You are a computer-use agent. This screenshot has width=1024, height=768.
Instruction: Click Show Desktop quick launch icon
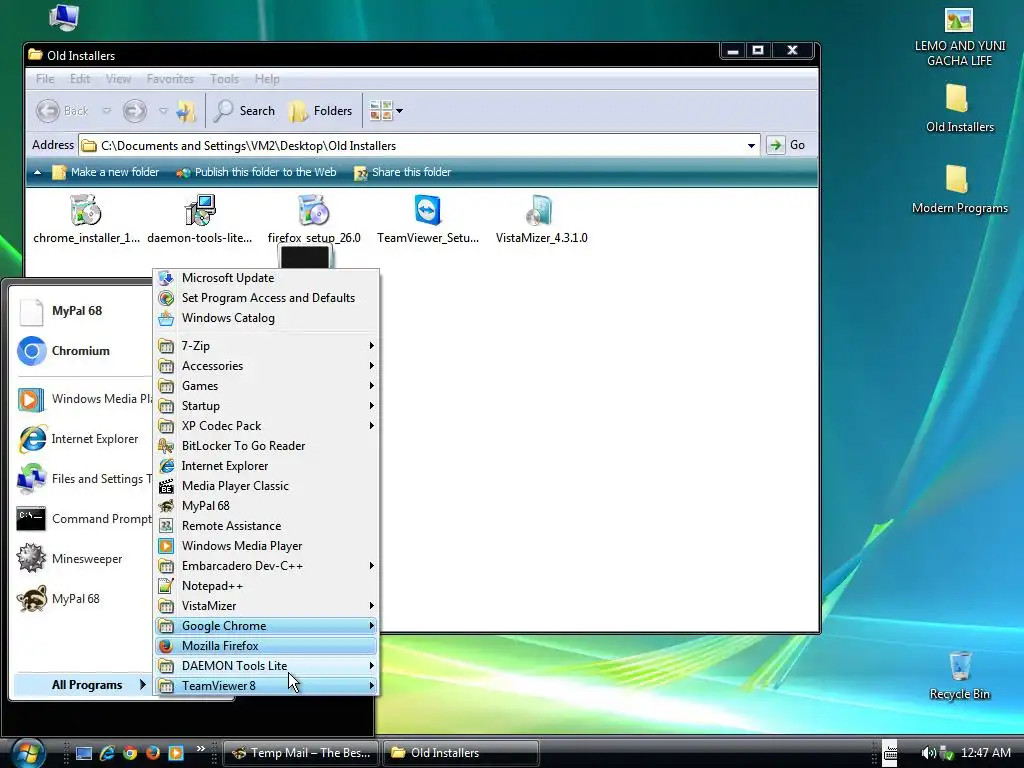84,753
